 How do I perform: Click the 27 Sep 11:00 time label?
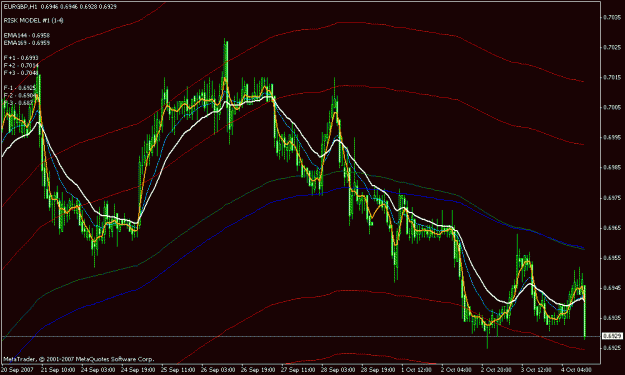[298, 370]
